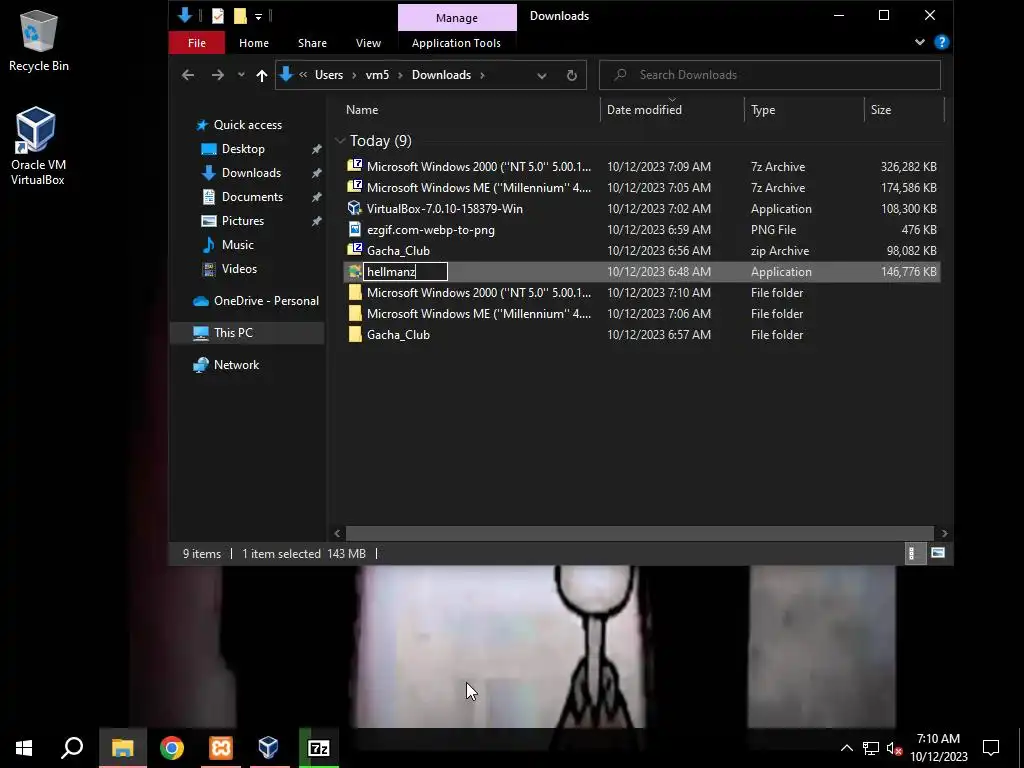Open the Notifications action center
Image resolution: width=1024 pixels, height=768 pixels.
(991, 748)
